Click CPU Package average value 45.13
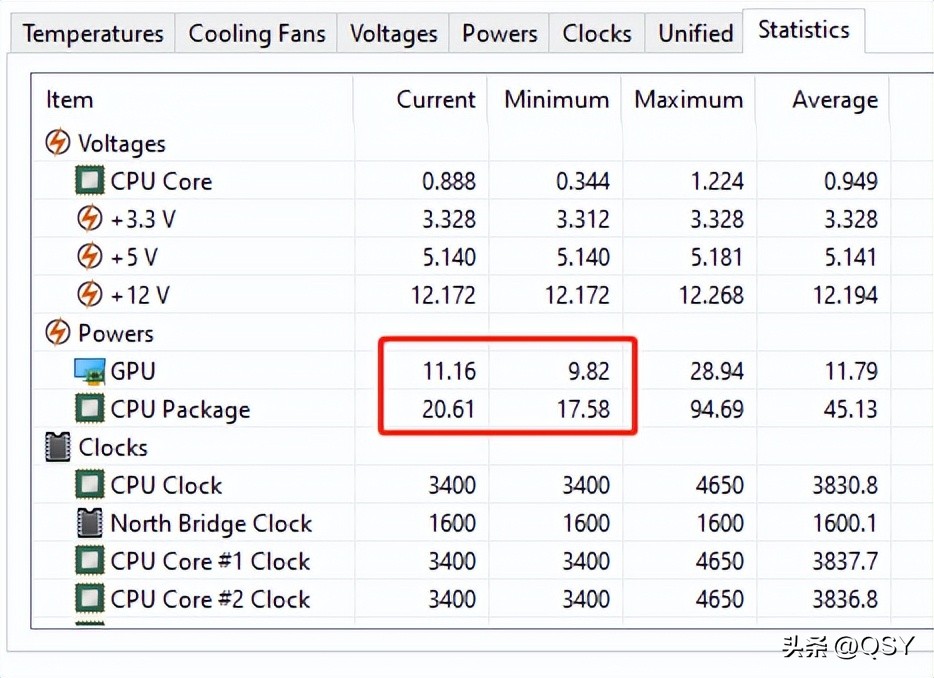The height and width of the screenshot is (678, 934). [x=851, y=409]
